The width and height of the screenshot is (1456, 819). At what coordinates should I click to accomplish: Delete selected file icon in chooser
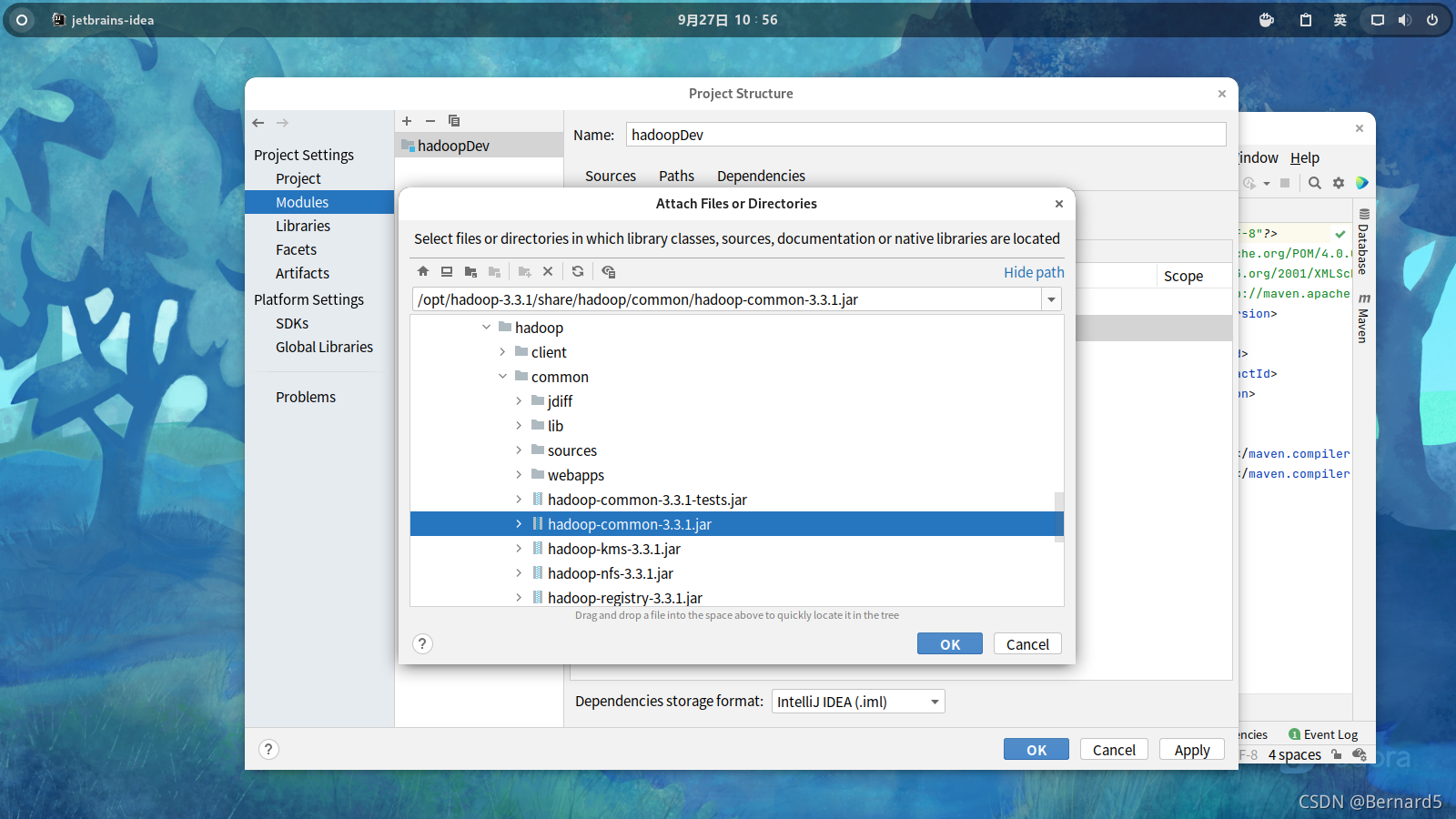tap(548, 271)
